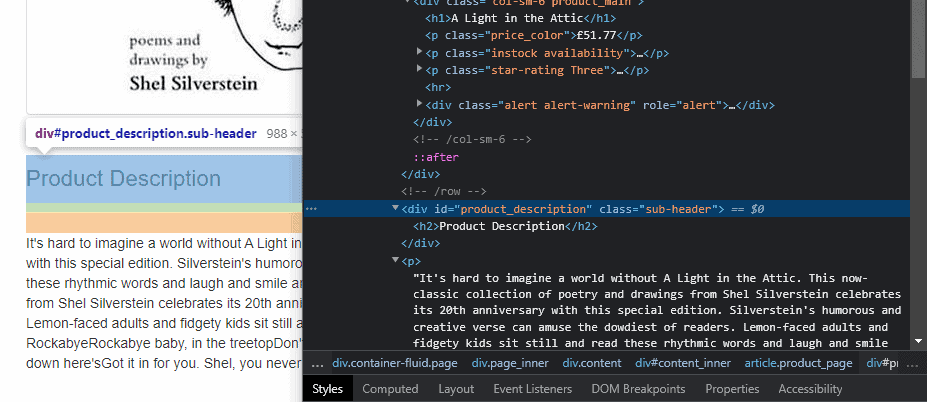This screenshot has width=927, height=402.
Task: Click the left breadcrumb overflow ellipsis
Action: 317,363
